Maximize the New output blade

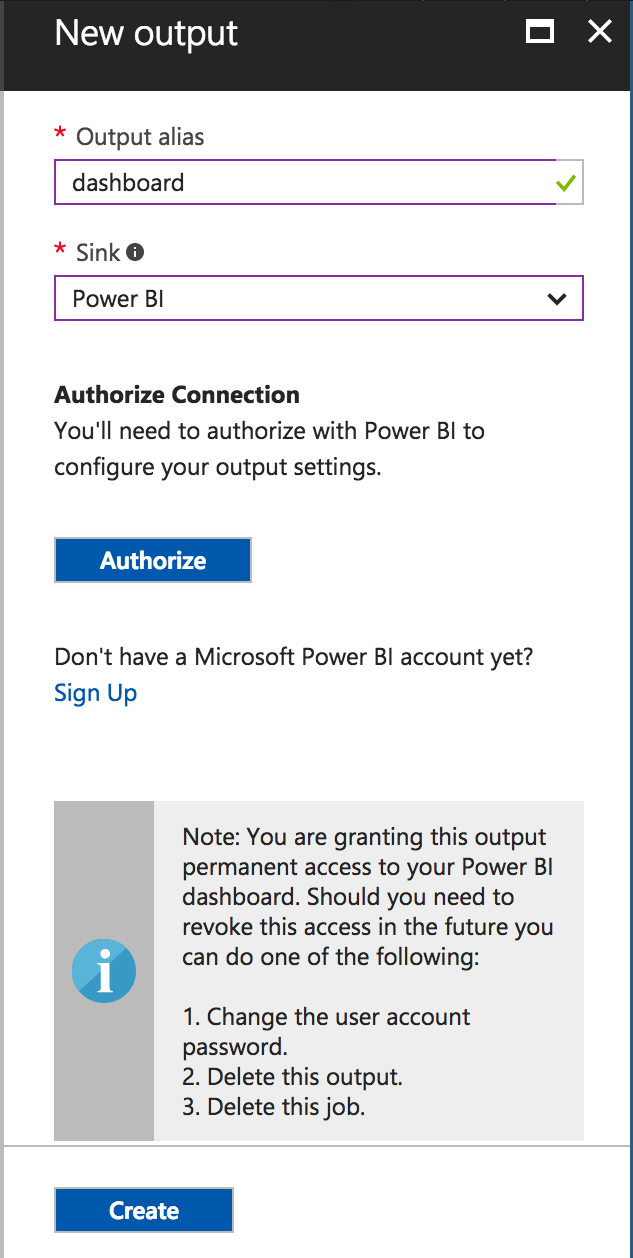point(540,32)
